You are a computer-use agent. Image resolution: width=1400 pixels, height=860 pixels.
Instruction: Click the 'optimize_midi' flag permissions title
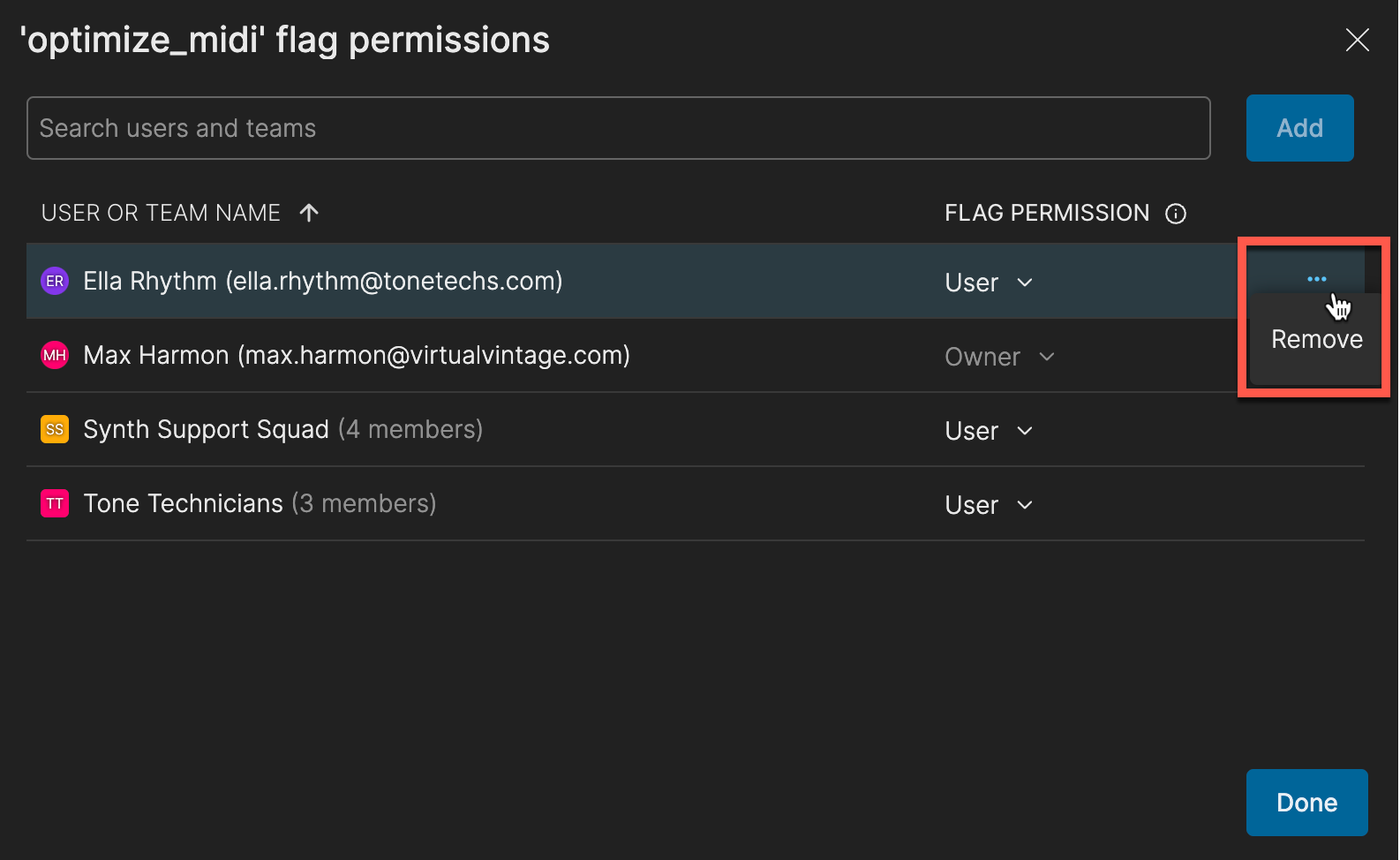(284, 40)
